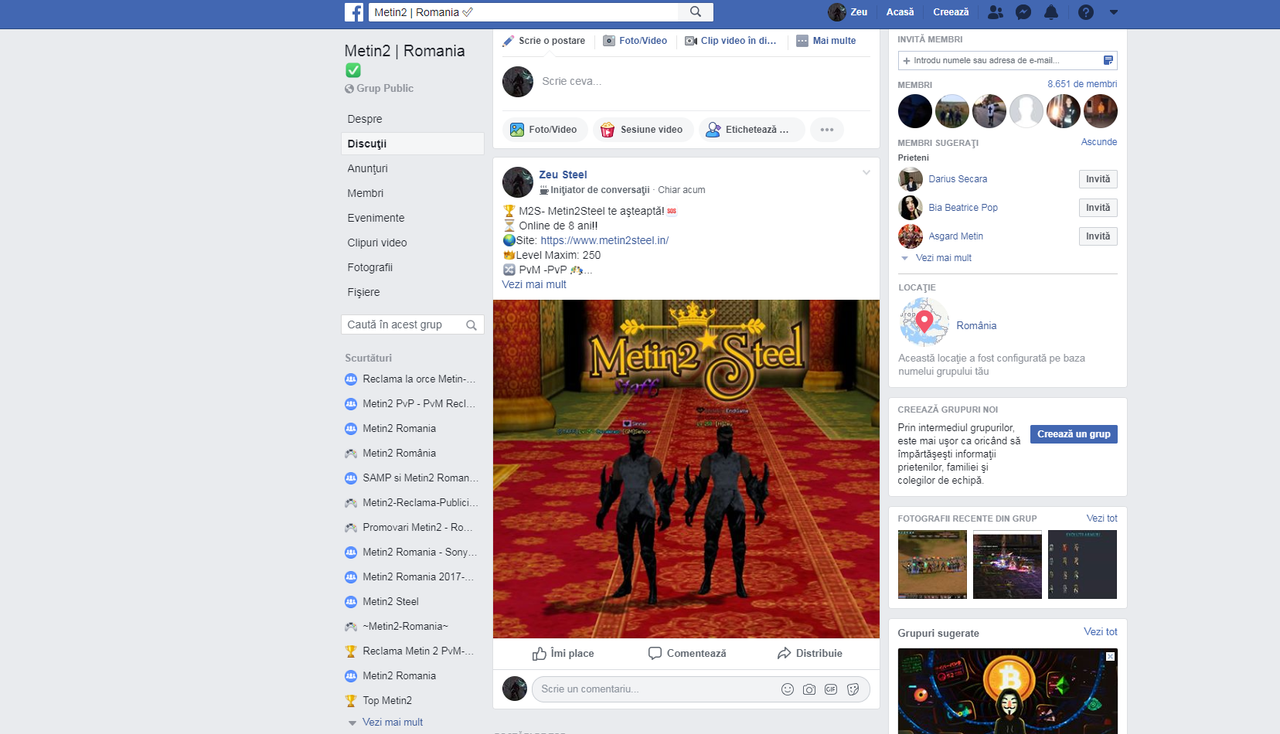Open shortcut Reclama la orce Metin
Viewport: 1280px width, 734px height.
pyautogui.click(x=411, y=379)
